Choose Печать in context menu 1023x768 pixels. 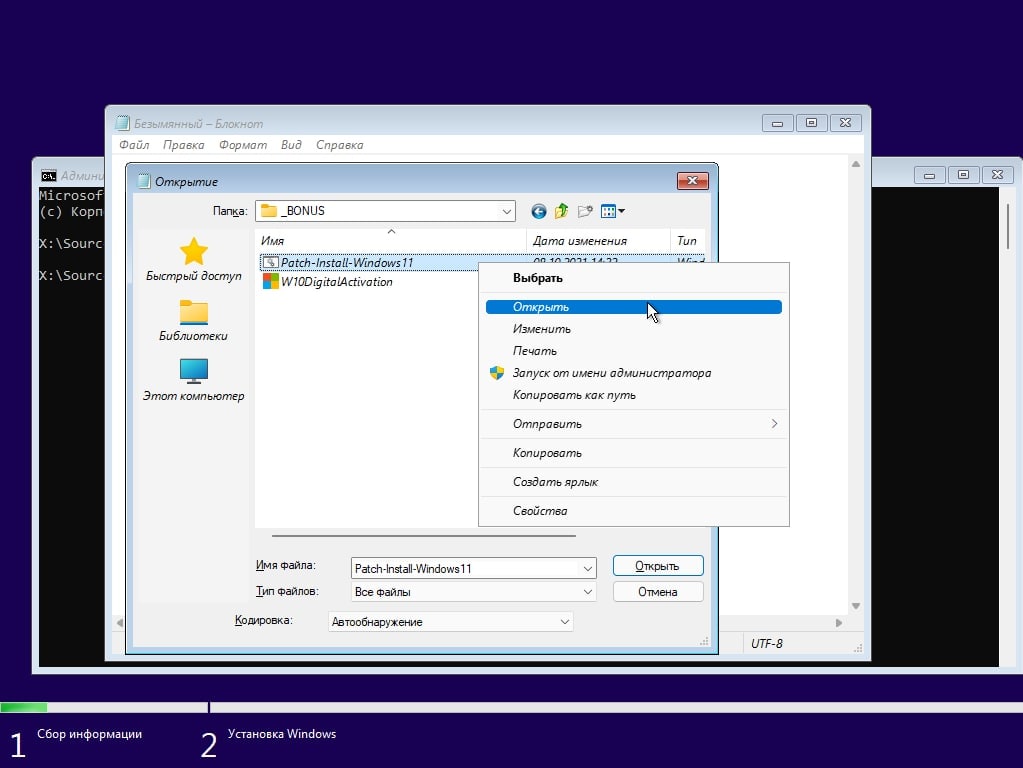[x=634, y=351]
